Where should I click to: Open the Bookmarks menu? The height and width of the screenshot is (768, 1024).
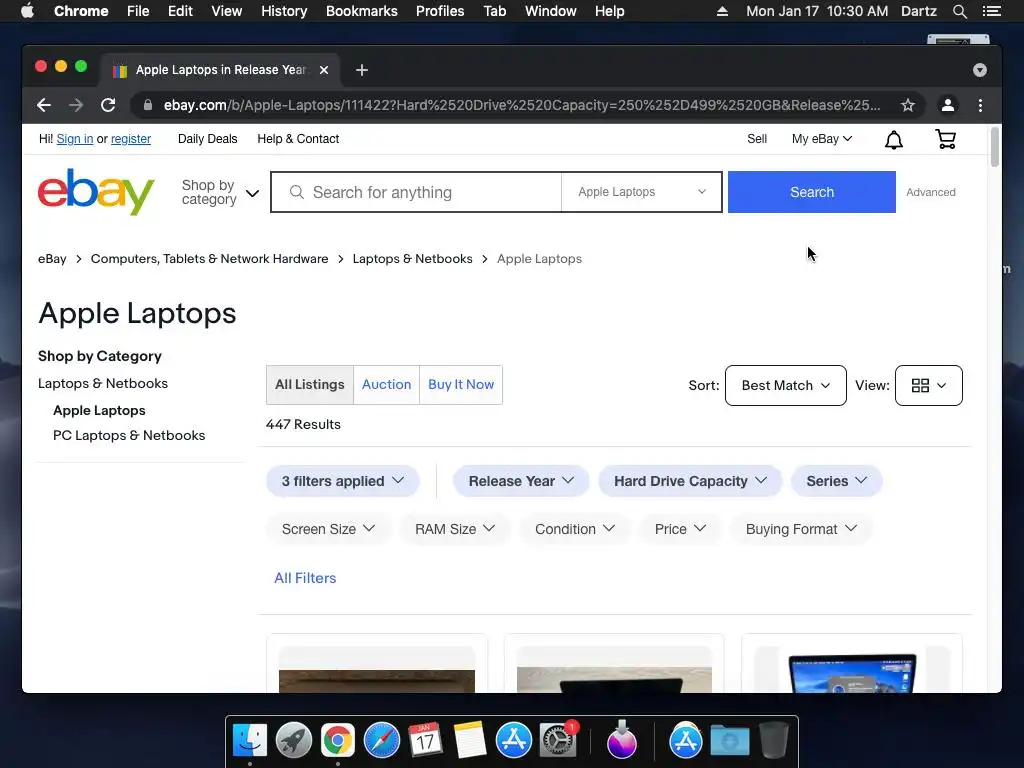(362, 11)
